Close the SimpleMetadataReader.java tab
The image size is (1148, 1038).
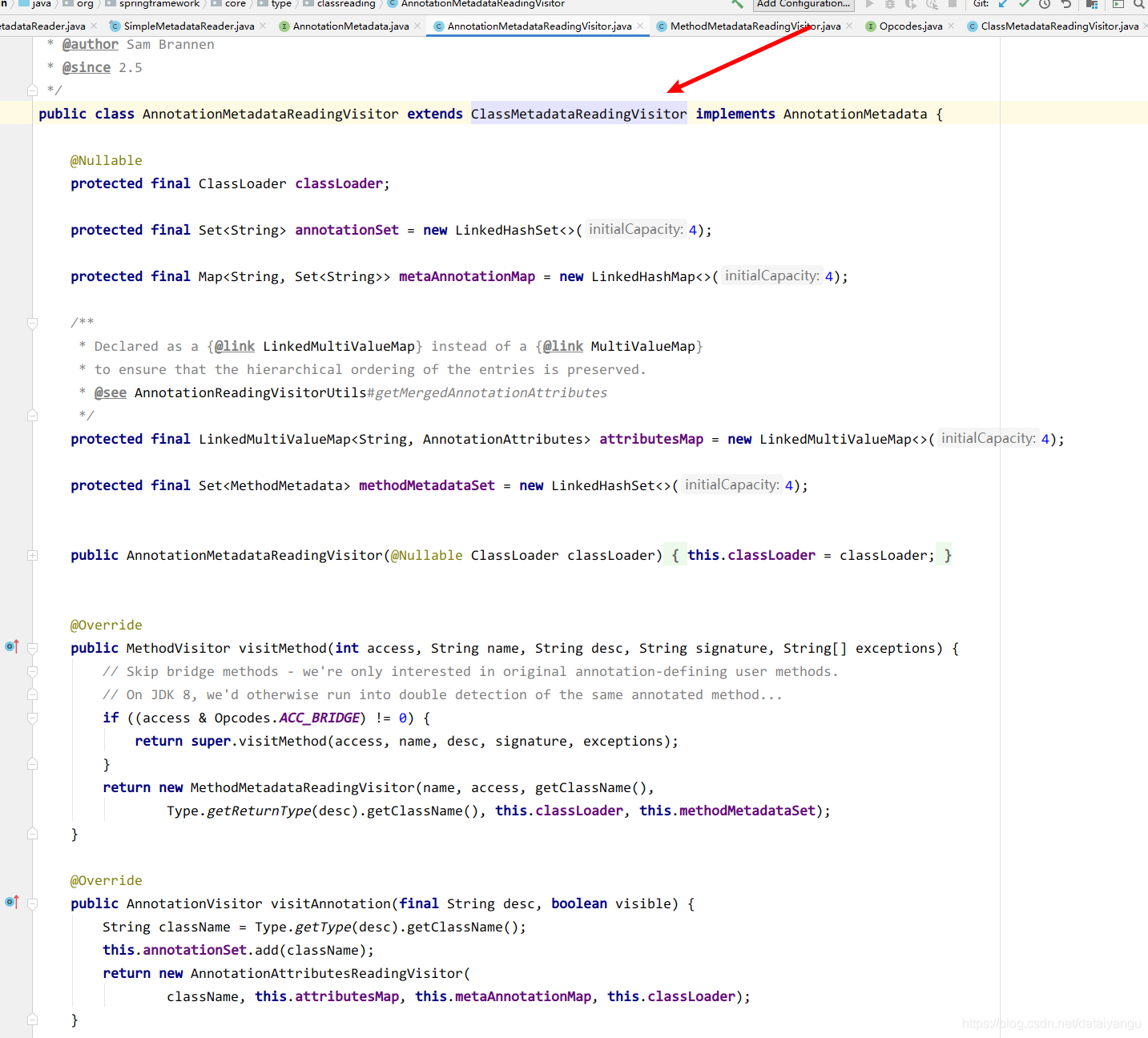tap(263, 26)
